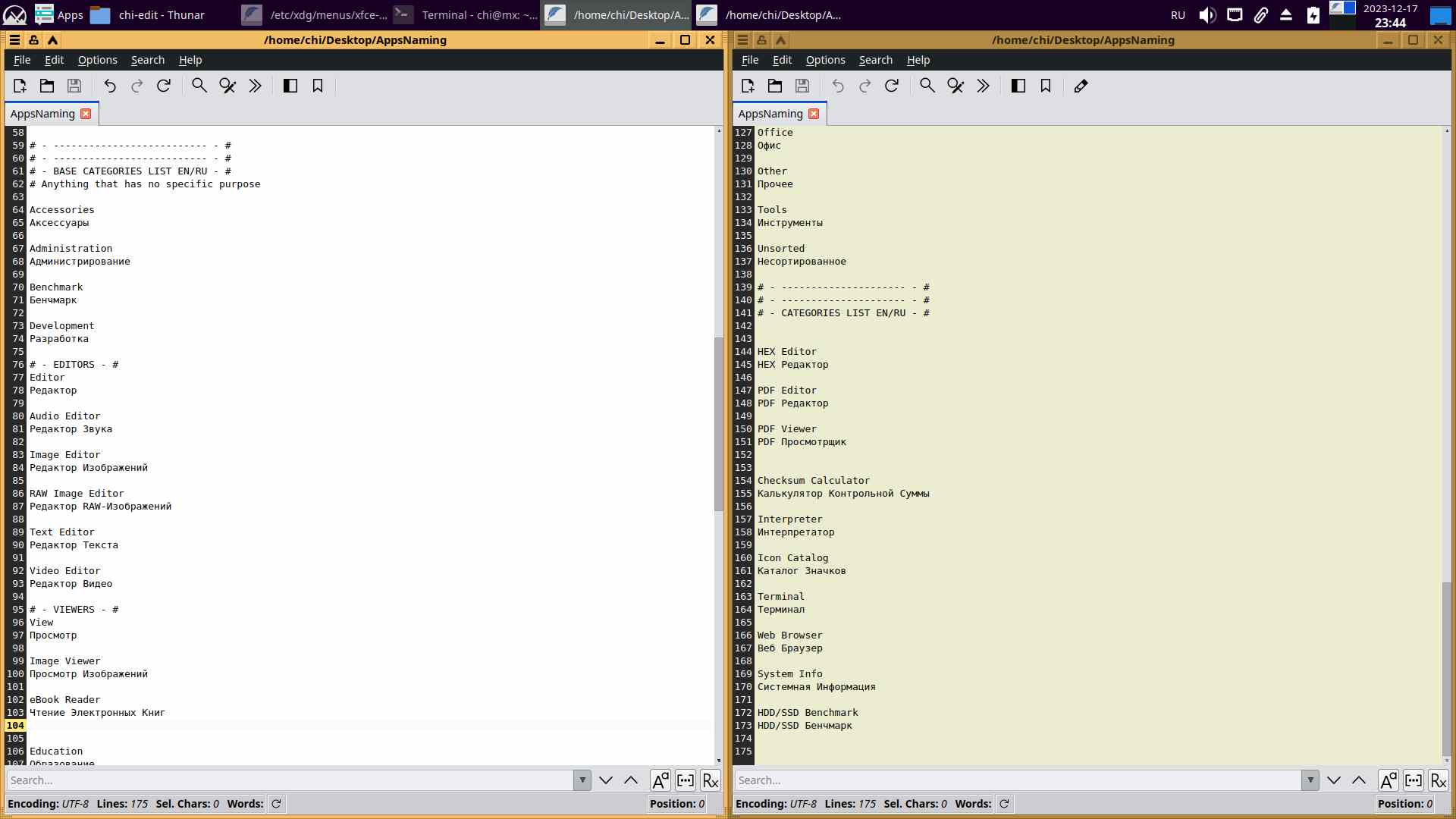Expand search history dropdown in right window
The width and height of the screenshot is (1456, 819).
(1310, 780)
